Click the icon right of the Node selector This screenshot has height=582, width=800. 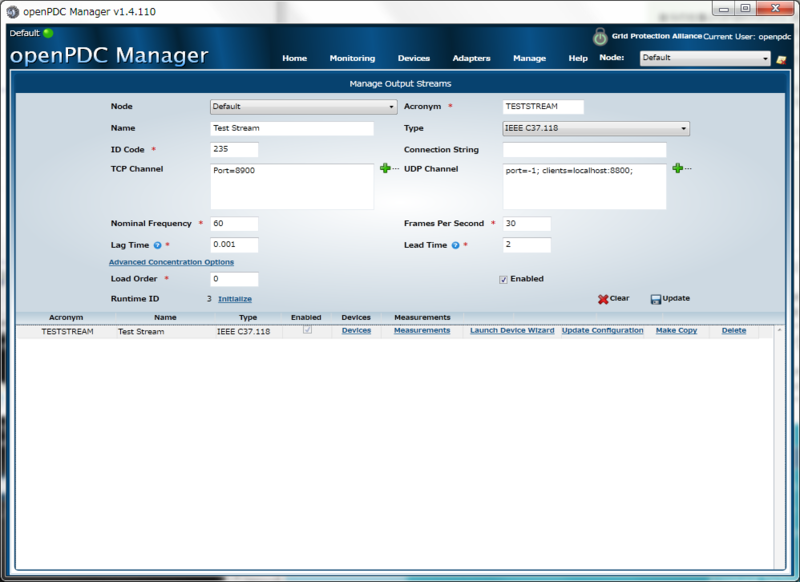click(781, 60)
